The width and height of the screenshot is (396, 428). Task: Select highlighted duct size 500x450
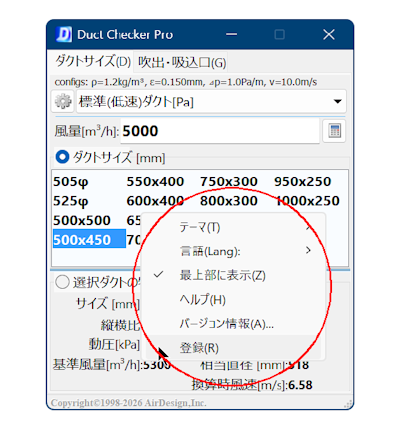point(89,239)
